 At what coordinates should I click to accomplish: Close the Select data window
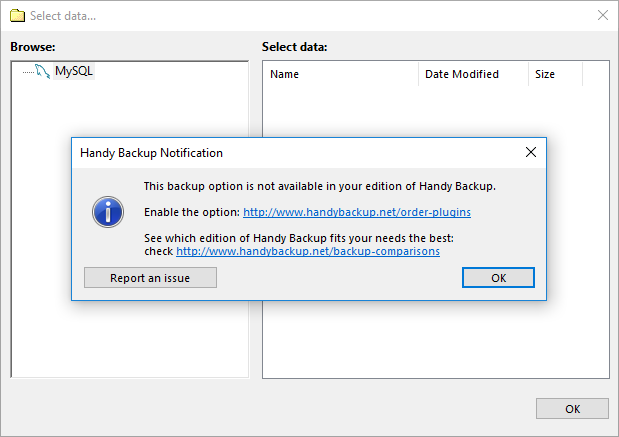point(602,16)
